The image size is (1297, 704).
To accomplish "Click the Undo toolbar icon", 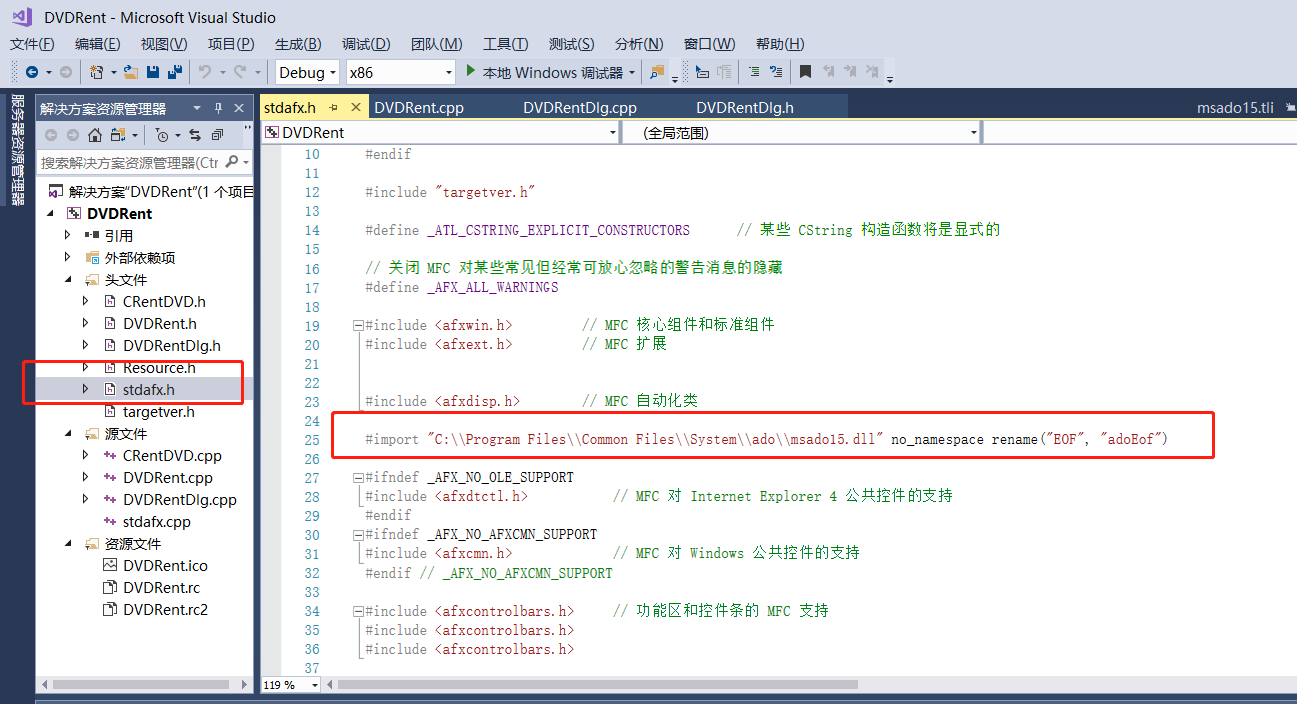I will pyautogui.click(x=205, y=72).
